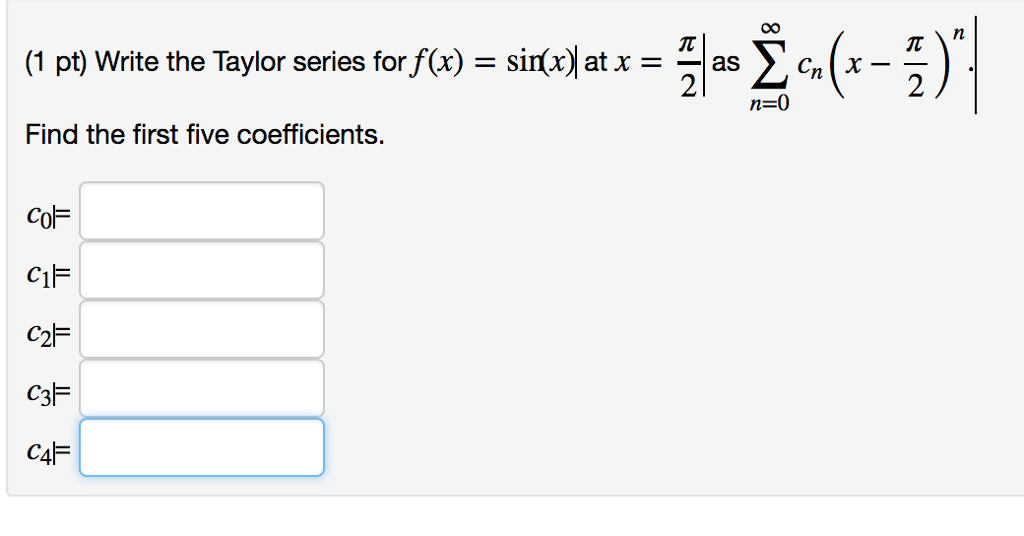This screenshot has height=536, width=1024.
Task: Focus the c1 coefficient input box
Action: pos(202,270)
